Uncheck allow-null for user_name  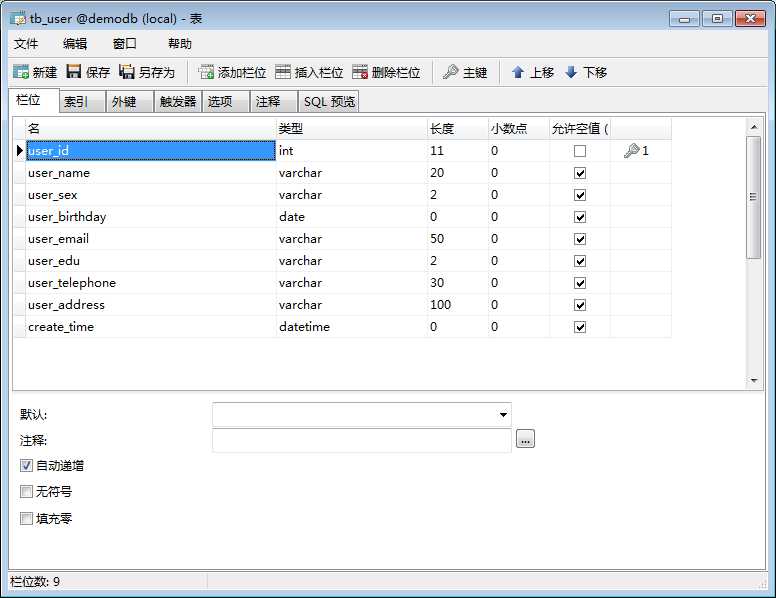coord(580,173)
